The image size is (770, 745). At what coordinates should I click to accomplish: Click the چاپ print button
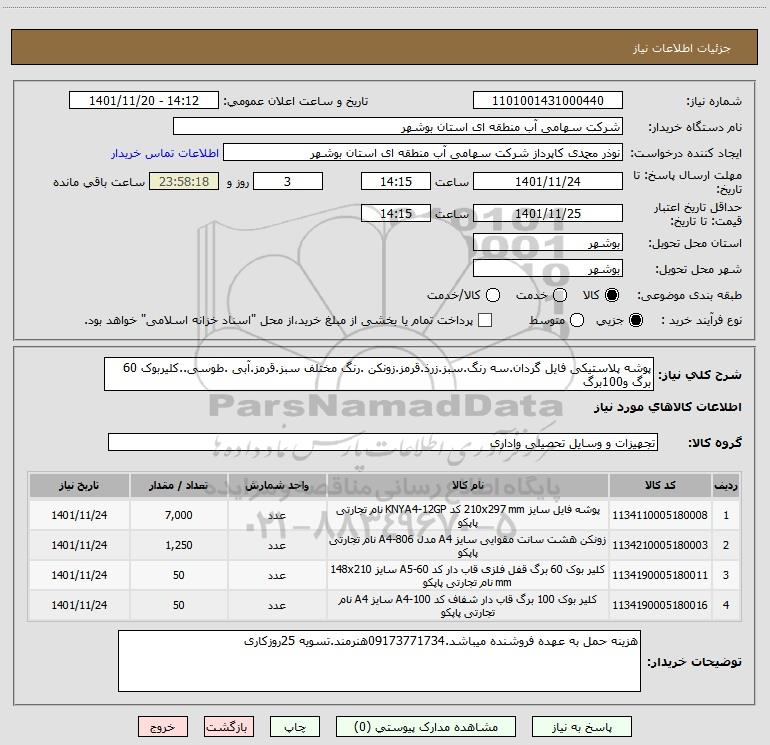[295, 727]
